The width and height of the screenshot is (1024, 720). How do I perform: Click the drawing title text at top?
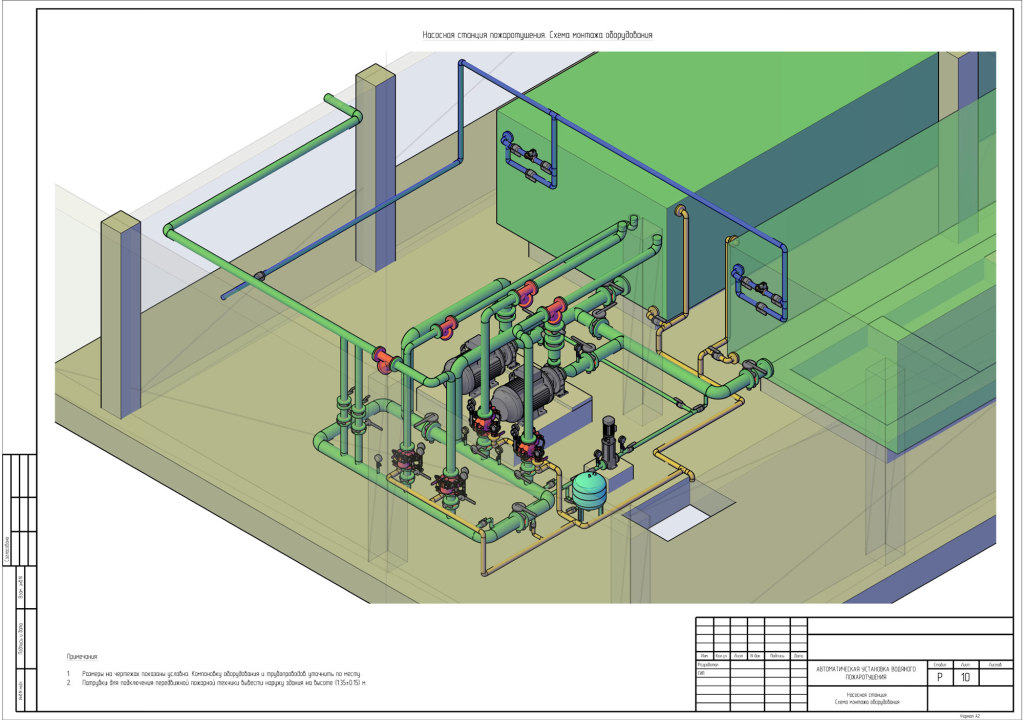coord(537,35)
